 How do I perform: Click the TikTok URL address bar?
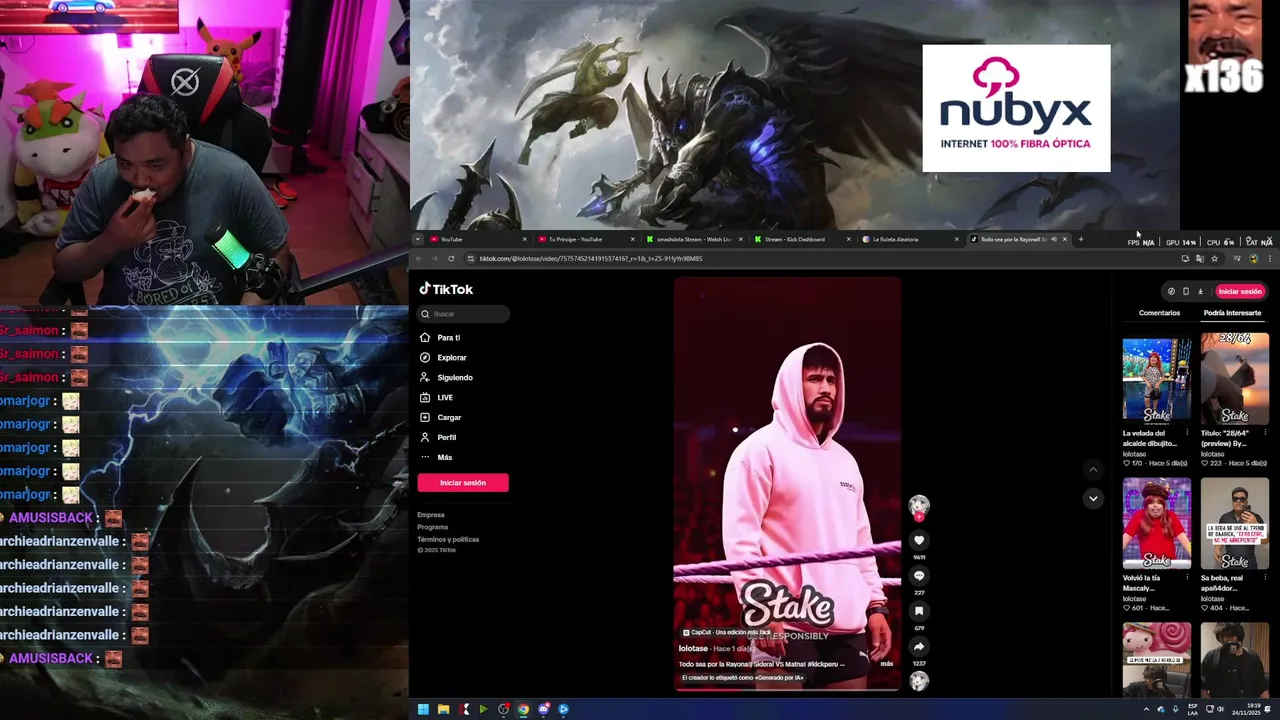click(820, 259)
